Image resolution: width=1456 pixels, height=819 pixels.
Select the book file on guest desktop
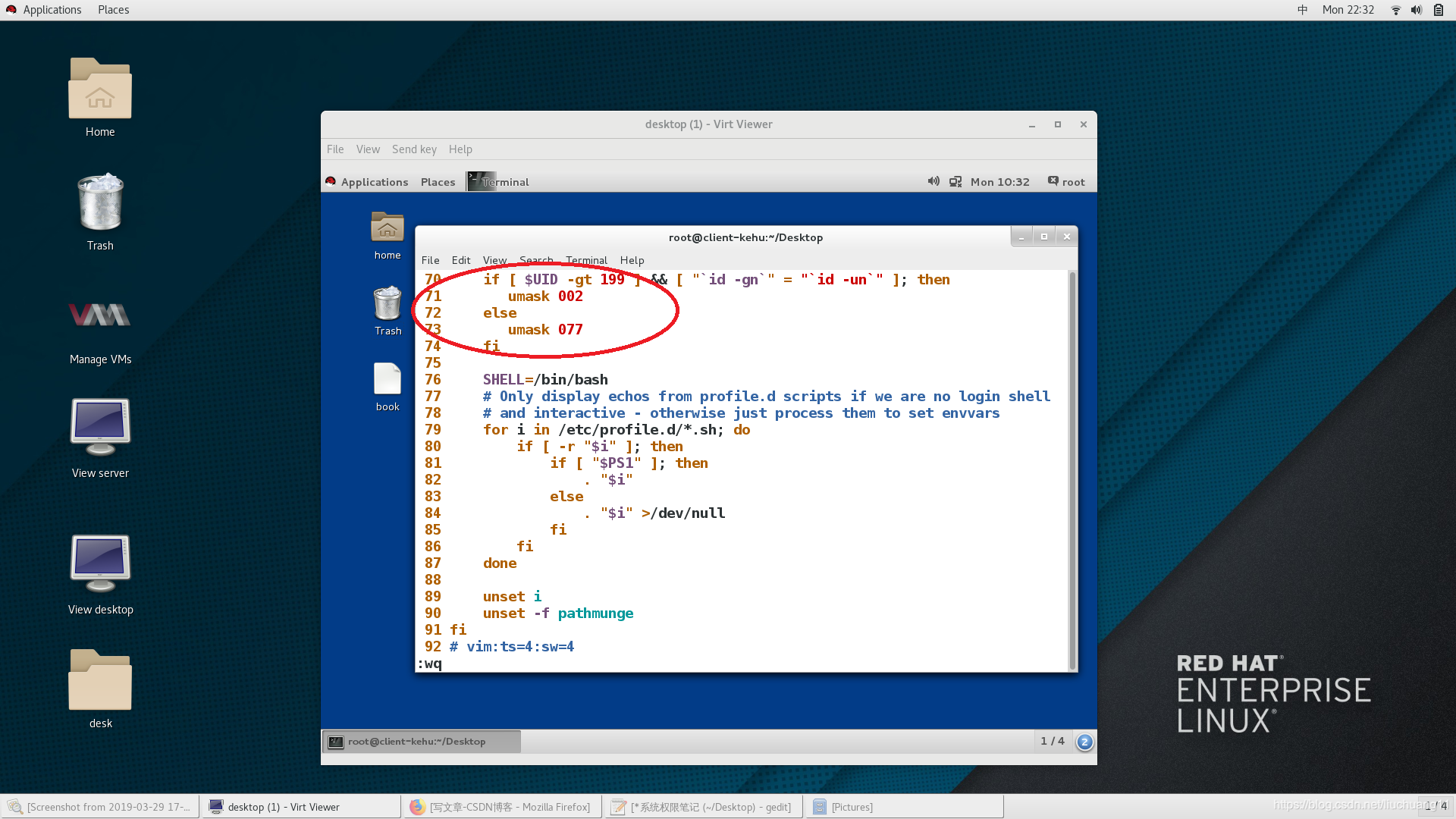(388, 378)
